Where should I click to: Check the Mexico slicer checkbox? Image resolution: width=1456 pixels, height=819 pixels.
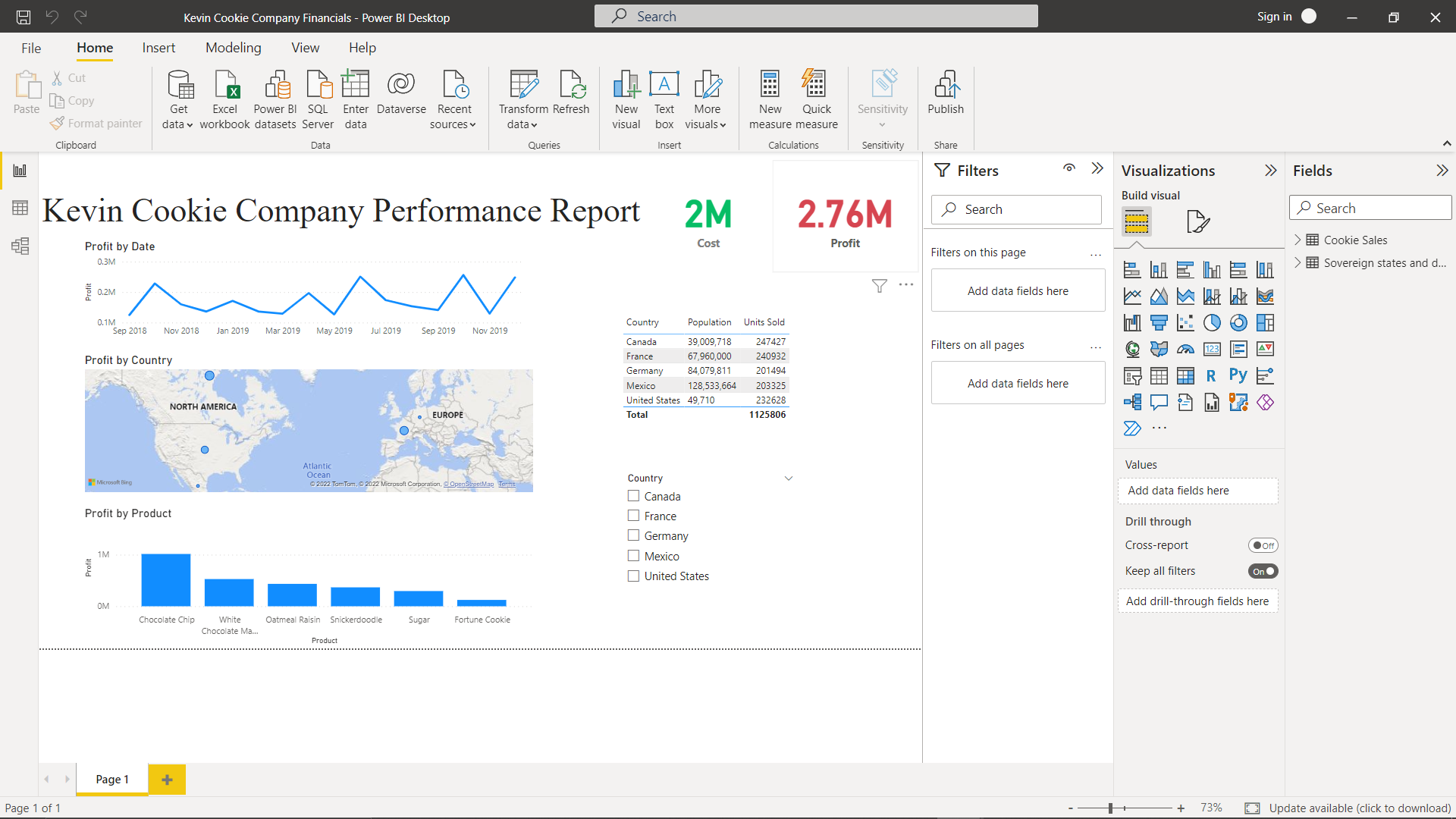[633, 556]
